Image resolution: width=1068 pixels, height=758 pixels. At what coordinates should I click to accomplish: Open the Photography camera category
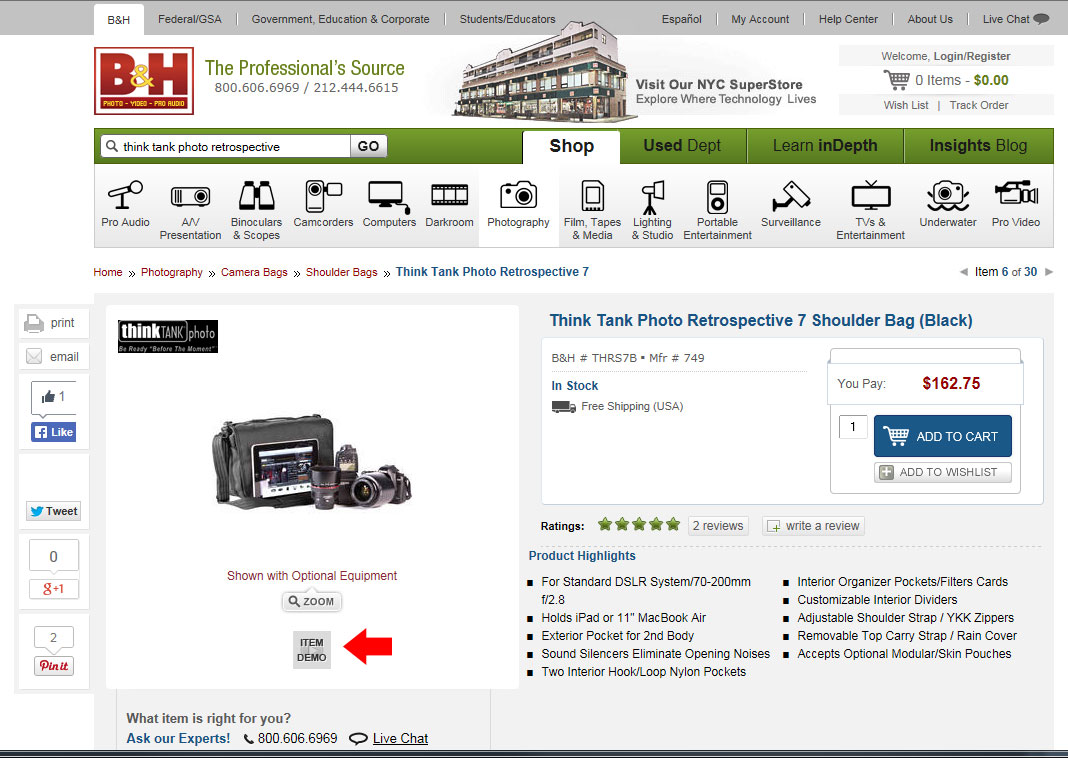click(x=518, y=204)
